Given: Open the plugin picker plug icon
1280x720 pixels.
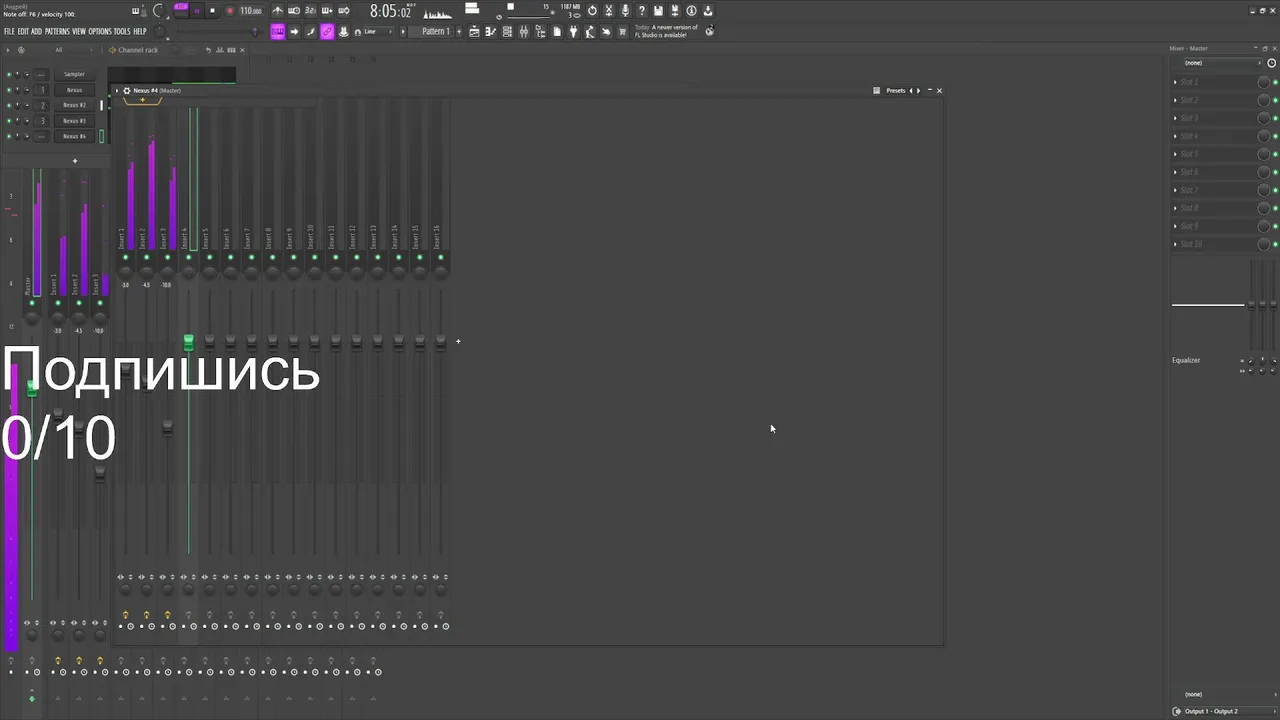Looking at the screenshot, I should coord(573,31).
